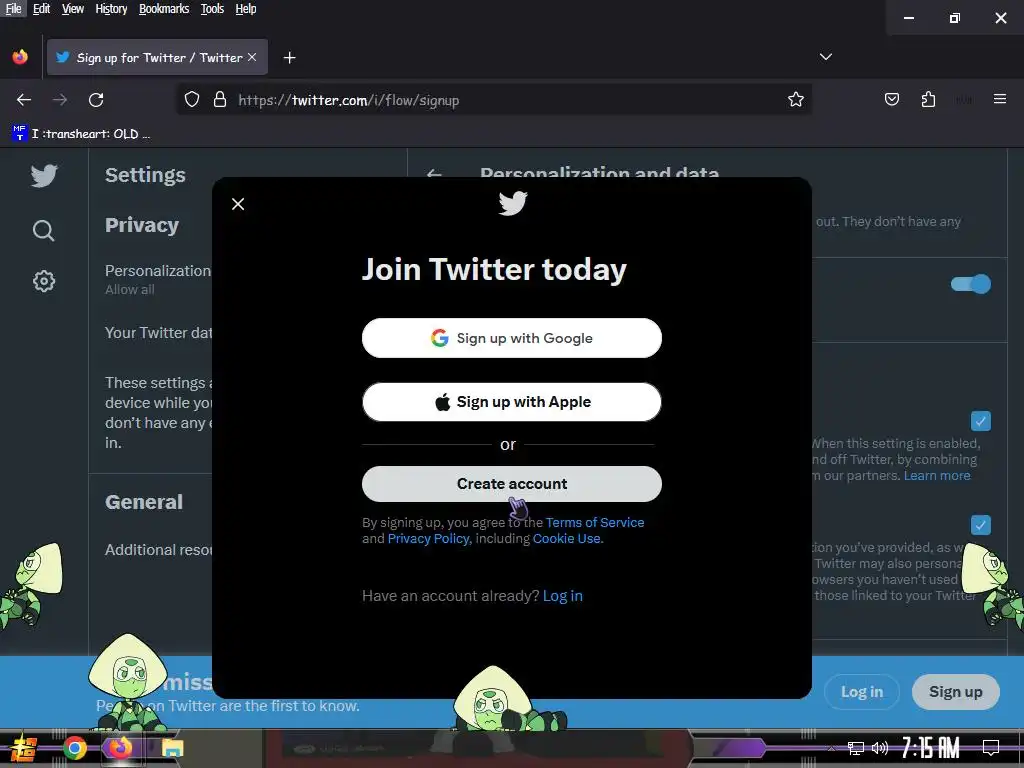1024x768 pixels.
Task: Bookmark this page with the star icon
Action: coord(795,99)
